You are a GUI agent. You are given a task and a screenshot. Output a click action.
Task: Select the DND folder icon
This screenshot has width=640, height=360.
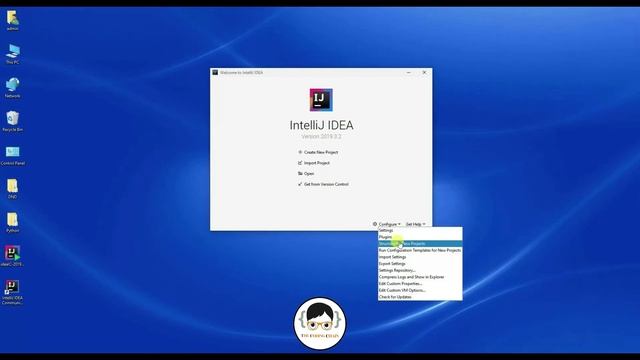pyautogui.click(x=12, y=189)
